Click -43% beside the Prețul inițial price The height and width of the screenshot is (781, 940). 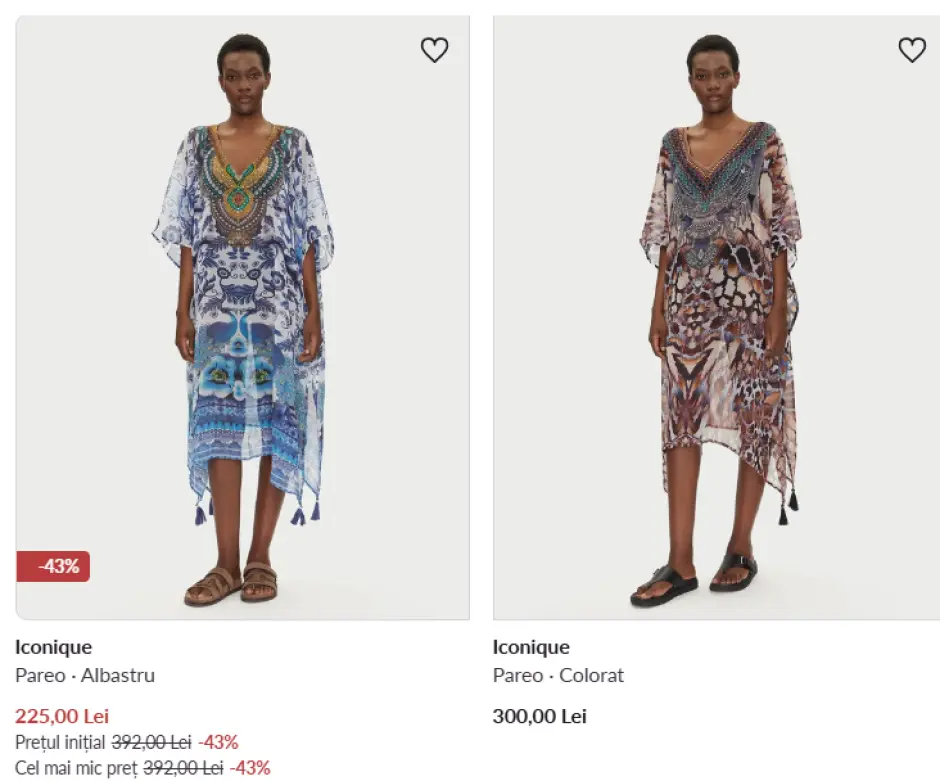coord(218,742)
